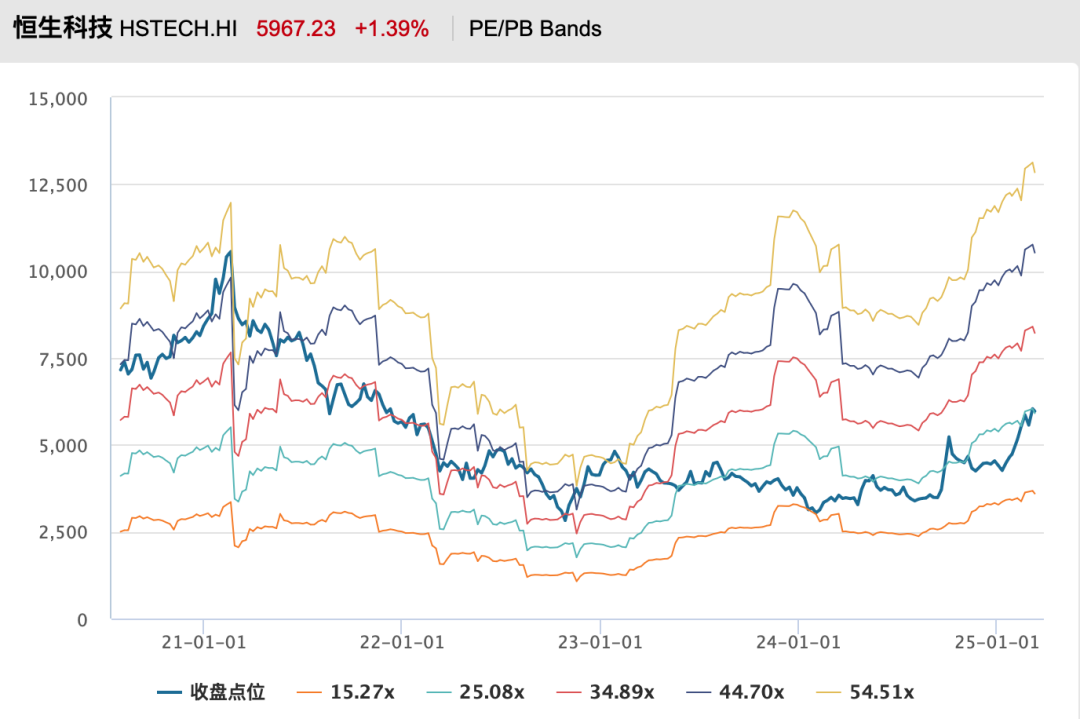This screenshot has height=719, width=1080.
Task: Click the 23-01-01 date axis label
Action: click(x=600, y=642)
